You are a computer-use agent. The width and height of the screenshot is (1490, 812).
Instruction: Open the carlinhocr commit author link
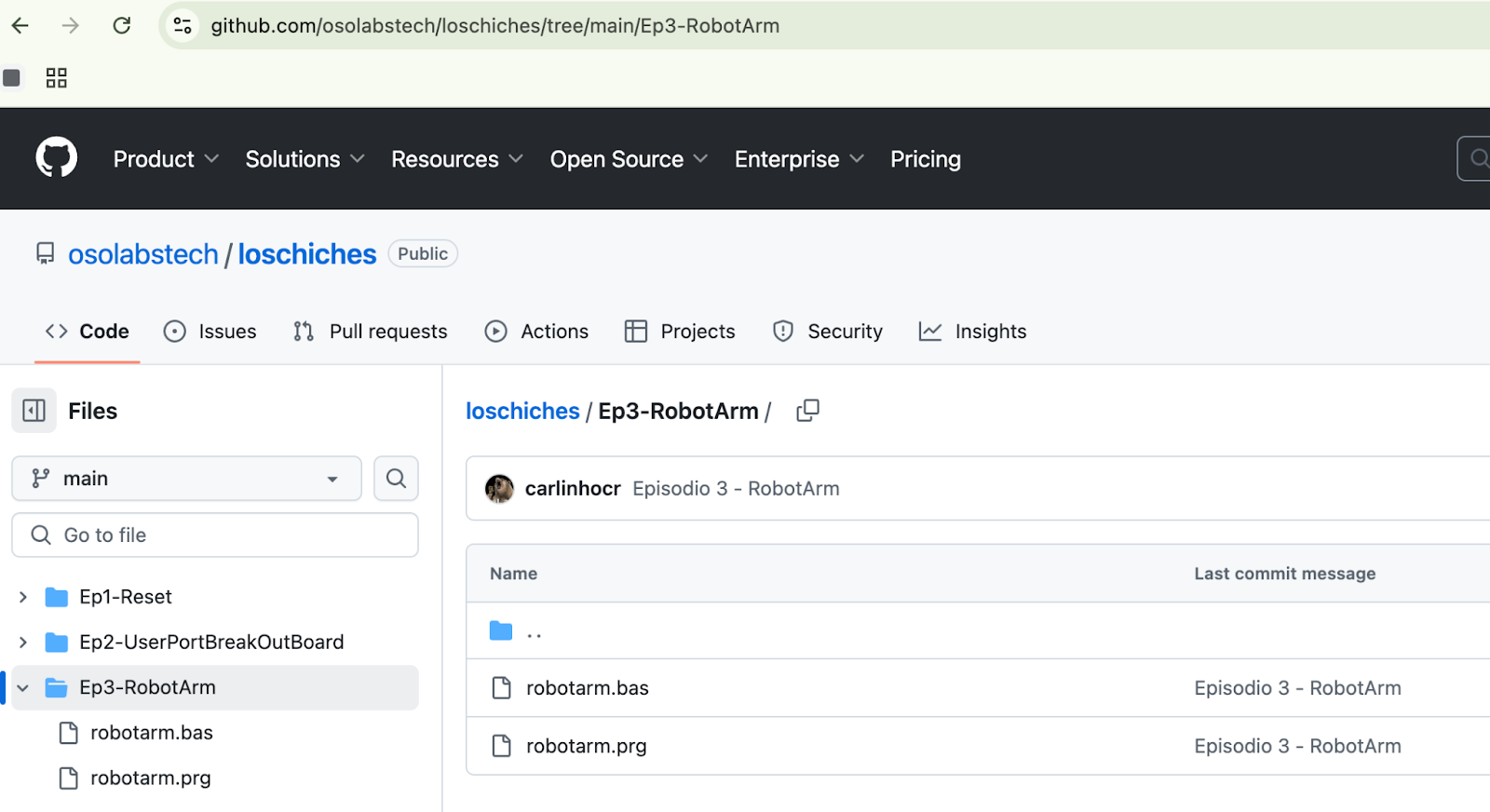(x=573, y=489)
